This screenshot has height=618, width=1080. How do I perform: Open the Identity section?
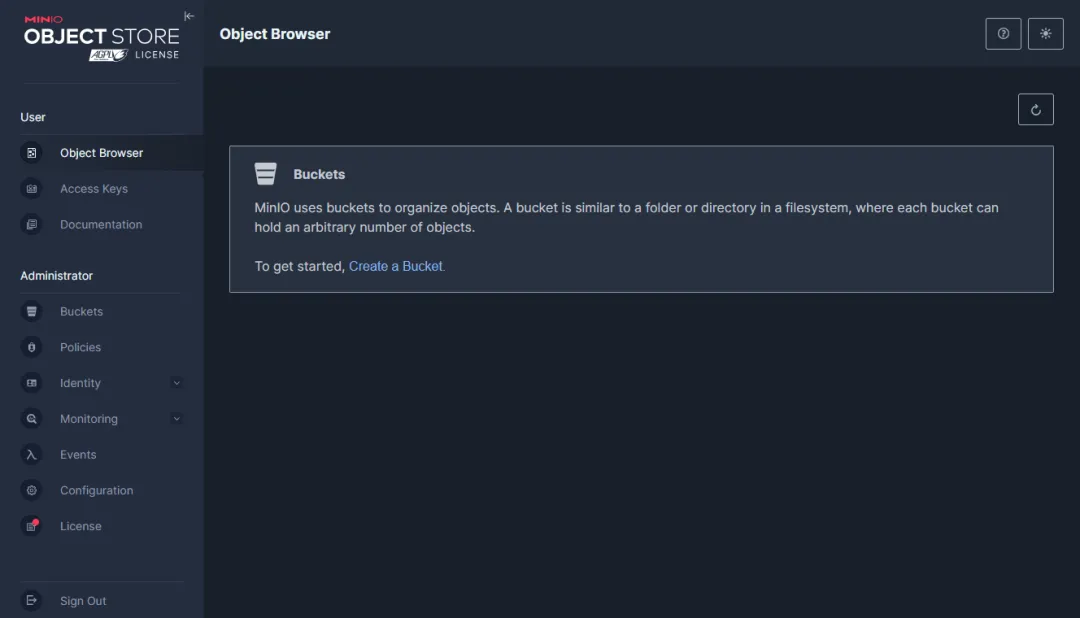[80, 383]
